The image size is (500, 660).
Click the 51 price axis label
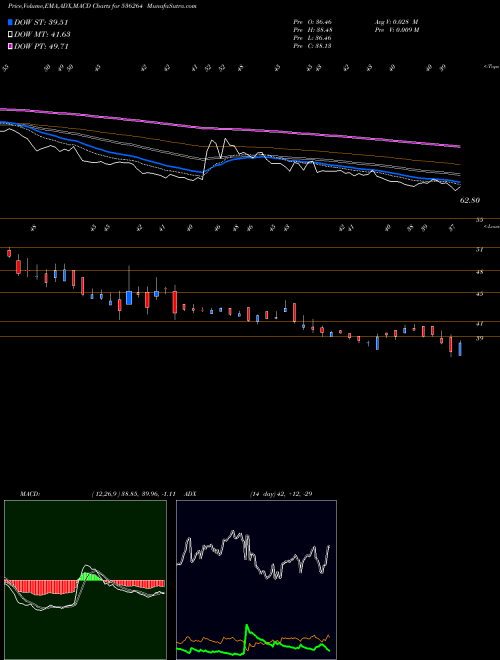[479, 250]
